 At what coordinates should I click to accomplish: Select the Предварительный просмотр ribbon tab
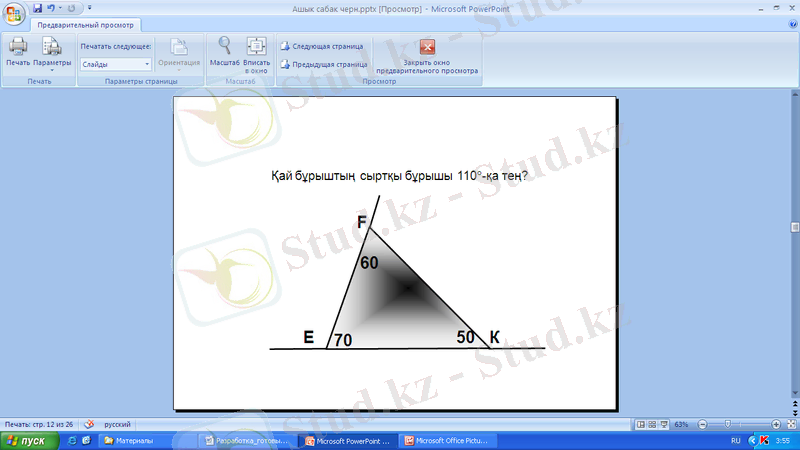point(86,25)
